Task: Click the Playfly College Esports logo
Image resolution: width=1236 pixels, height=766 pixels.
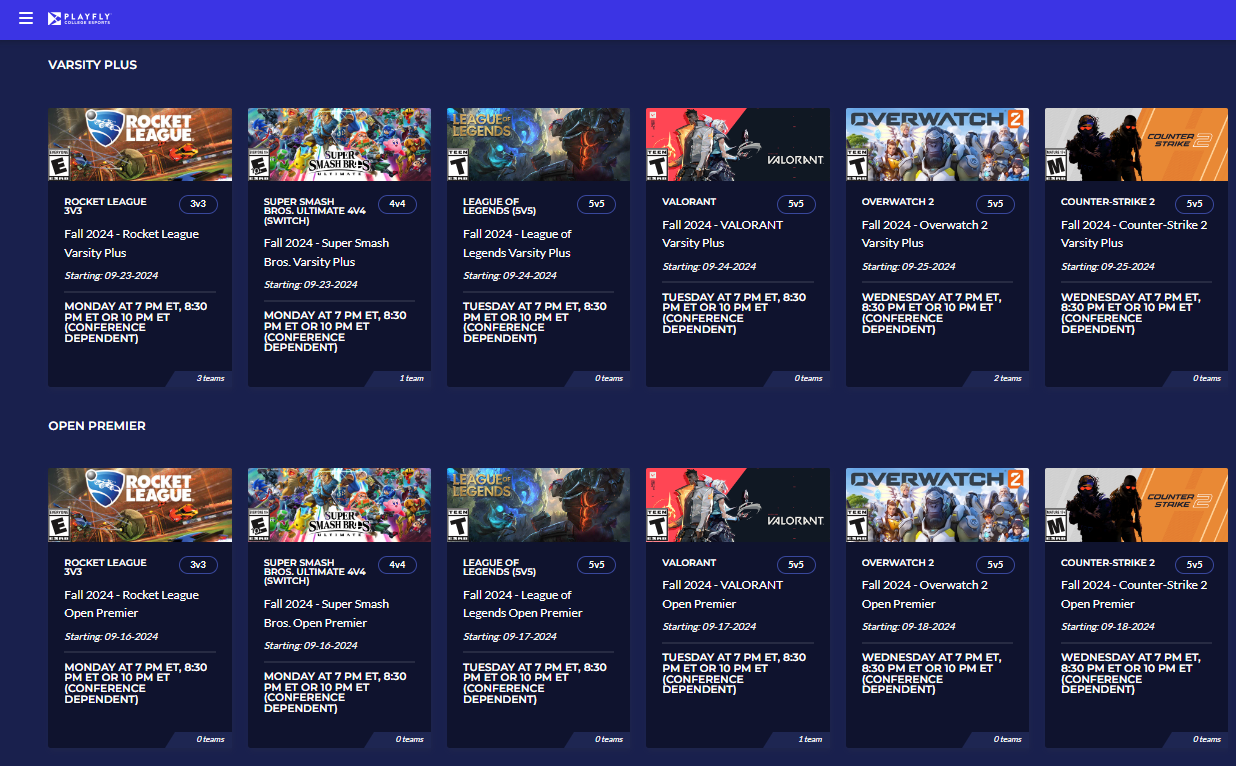Action: click(x=79, y=19)
